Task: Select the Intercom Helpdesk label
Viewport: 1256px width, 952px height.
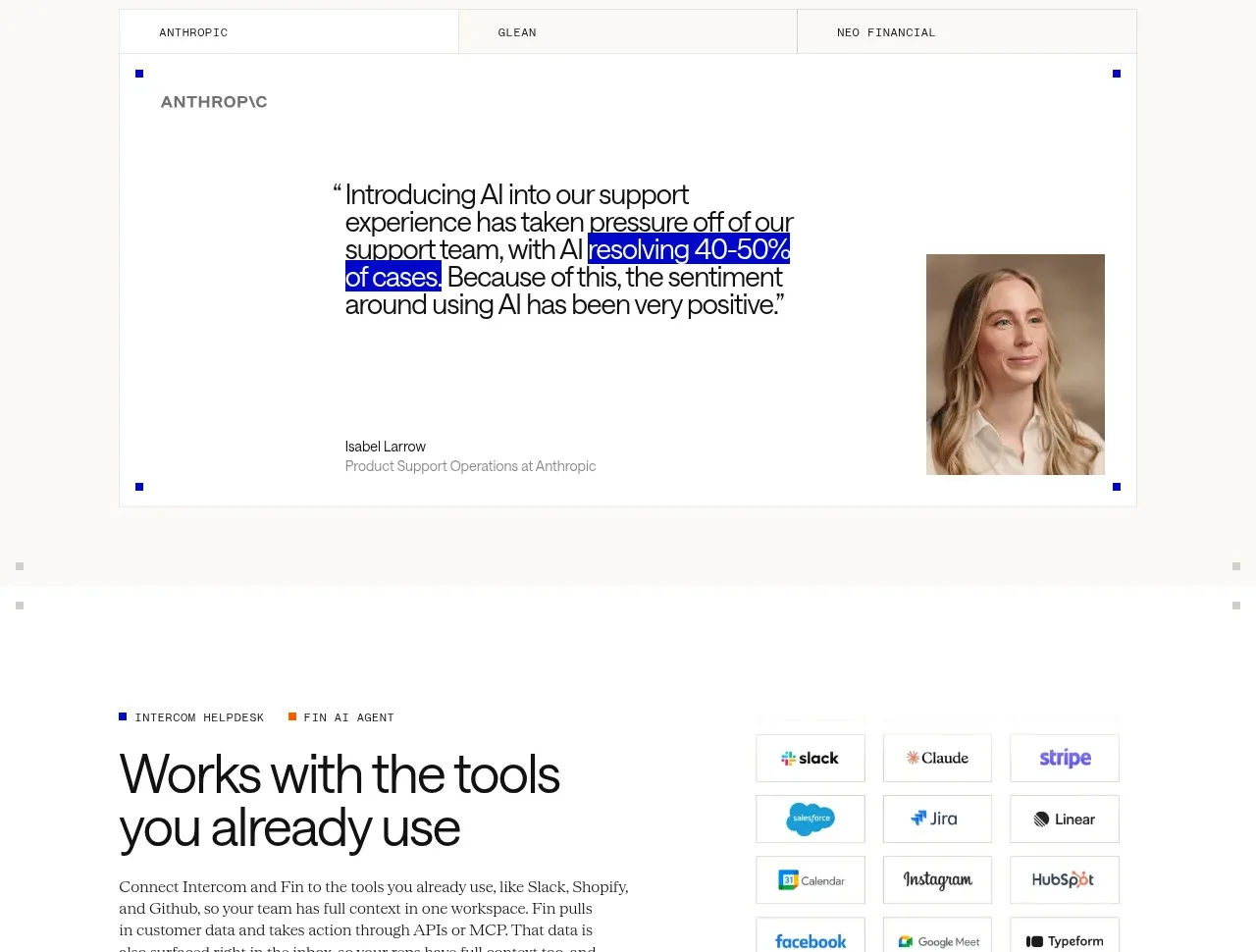Action: [191, 717]
